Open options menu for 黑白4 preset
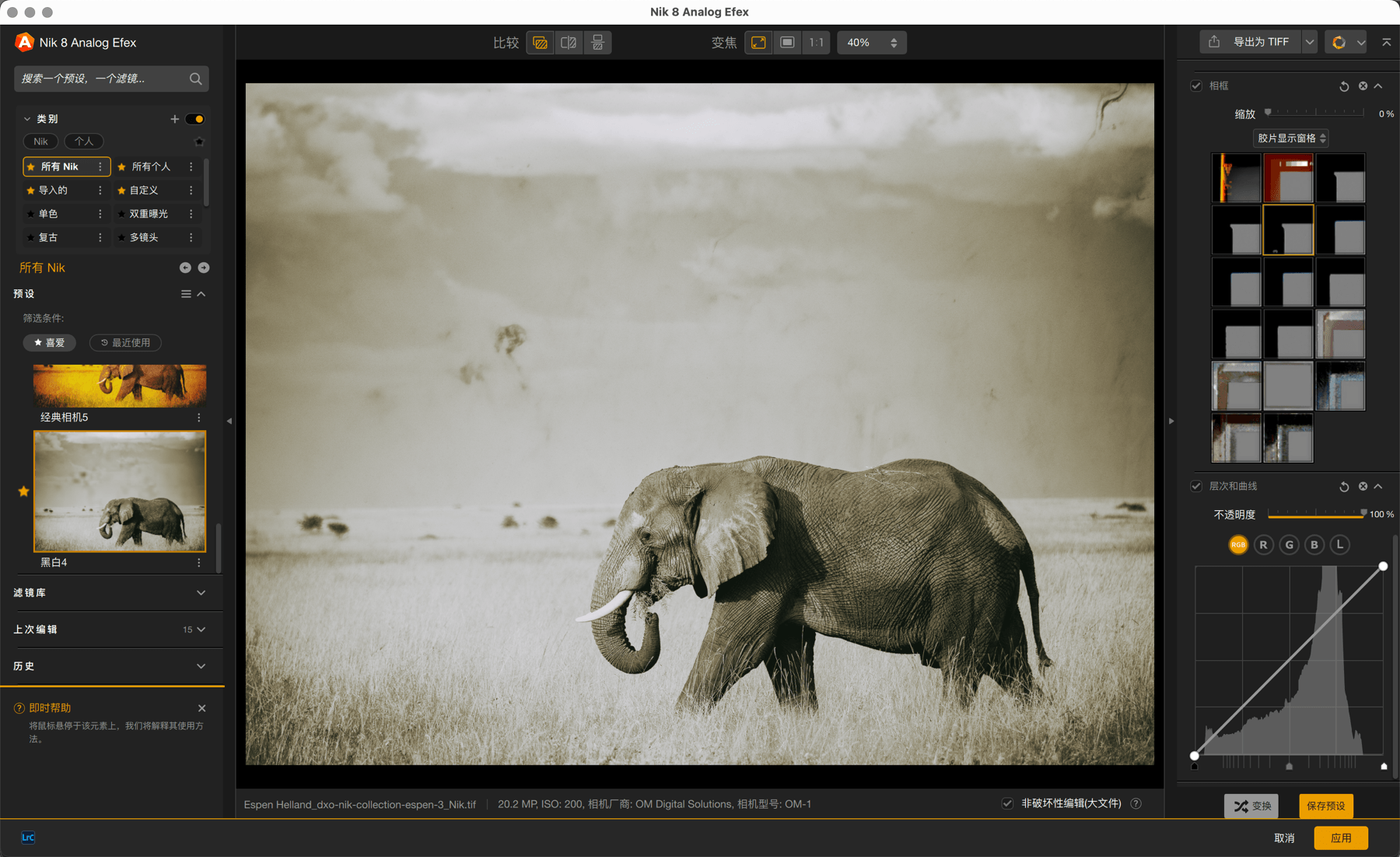1400x857 pixels. pyautogui.click(x=199, y=562)
